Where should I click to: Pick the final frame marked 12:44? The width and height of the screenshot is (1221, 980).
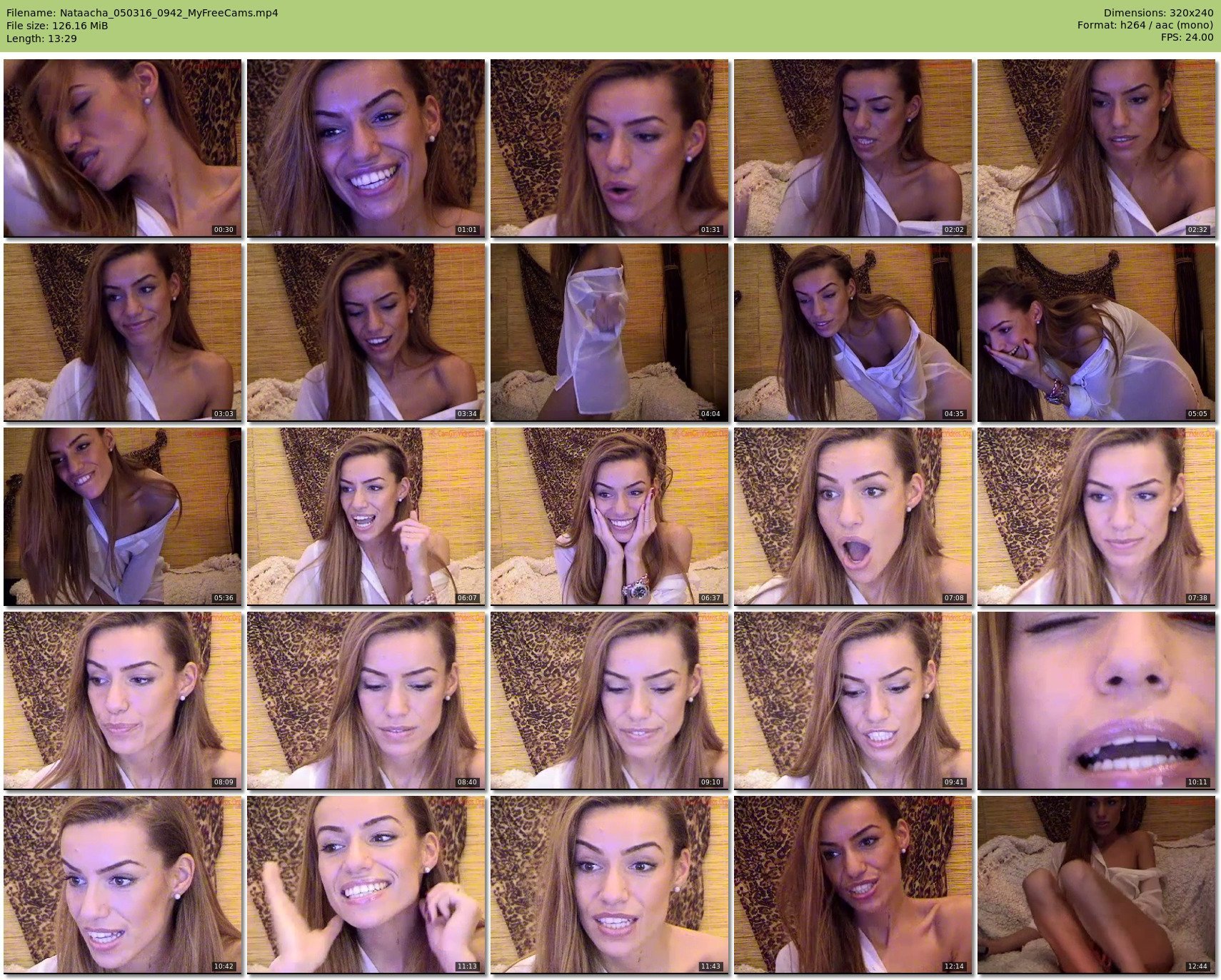click(1096, 884)
